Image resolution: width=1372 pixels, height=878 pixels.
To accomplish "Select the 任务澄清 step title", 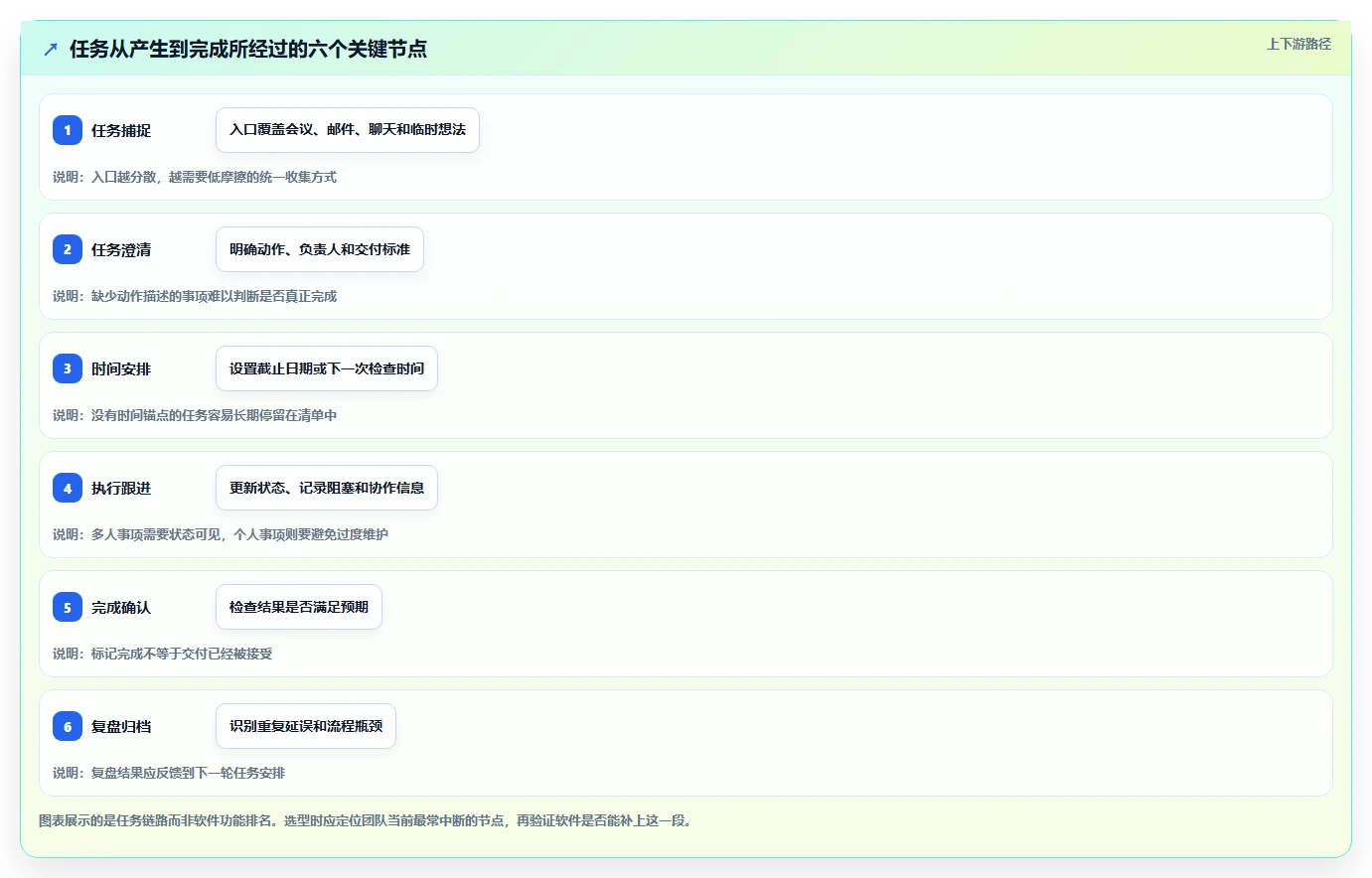I will point(121,249).
